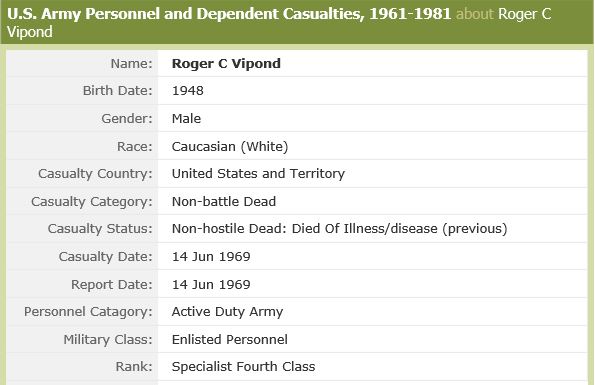Screen dimensions: 595x385
Task: Select the Birth Date value 1948
Action: (x=187, y=91)
